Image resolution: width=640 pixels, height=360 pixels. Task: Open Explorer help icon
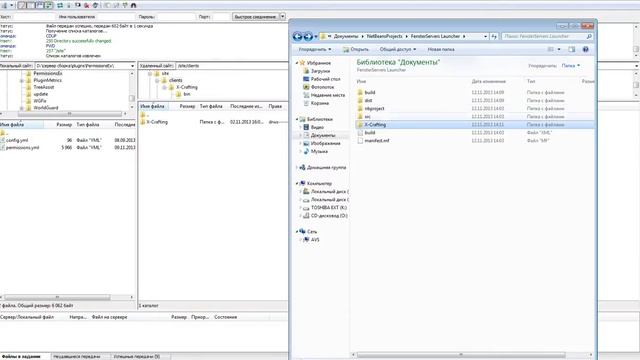pyautogui.click(x=586, y=49)
